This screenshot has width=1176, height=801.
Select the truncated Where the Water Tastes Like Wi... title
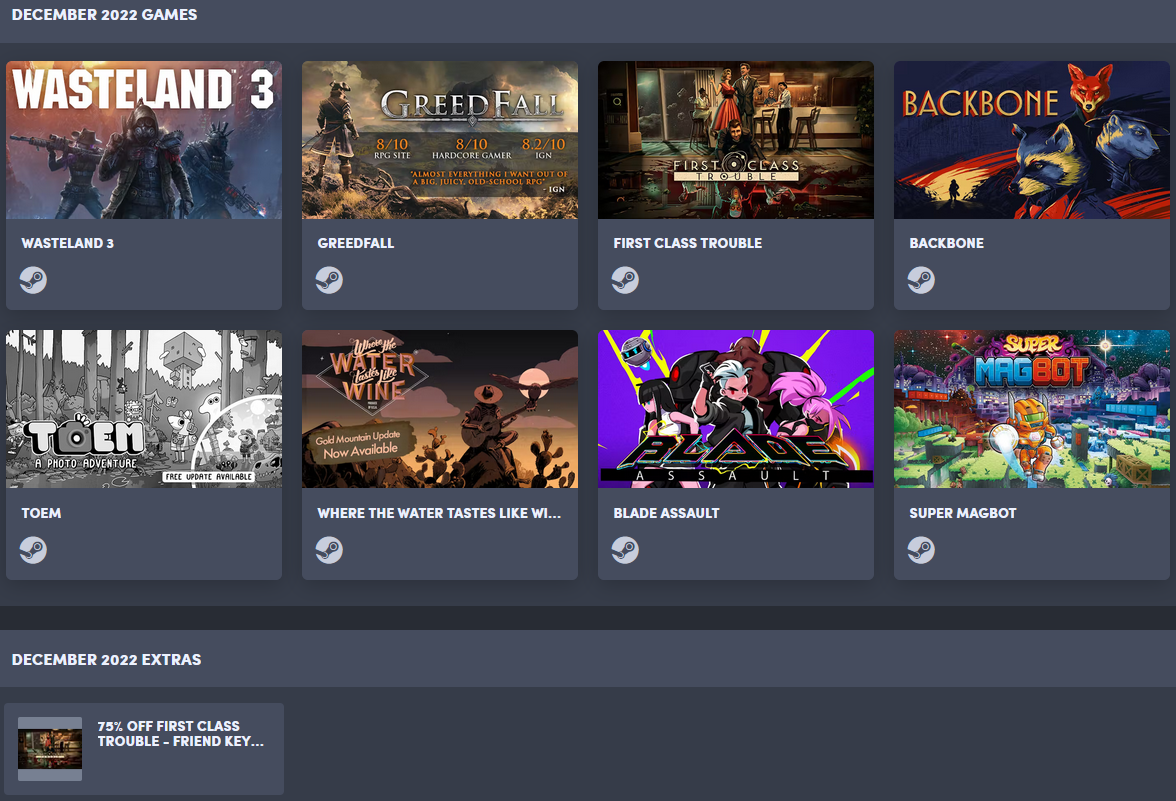tap(440, 513)
